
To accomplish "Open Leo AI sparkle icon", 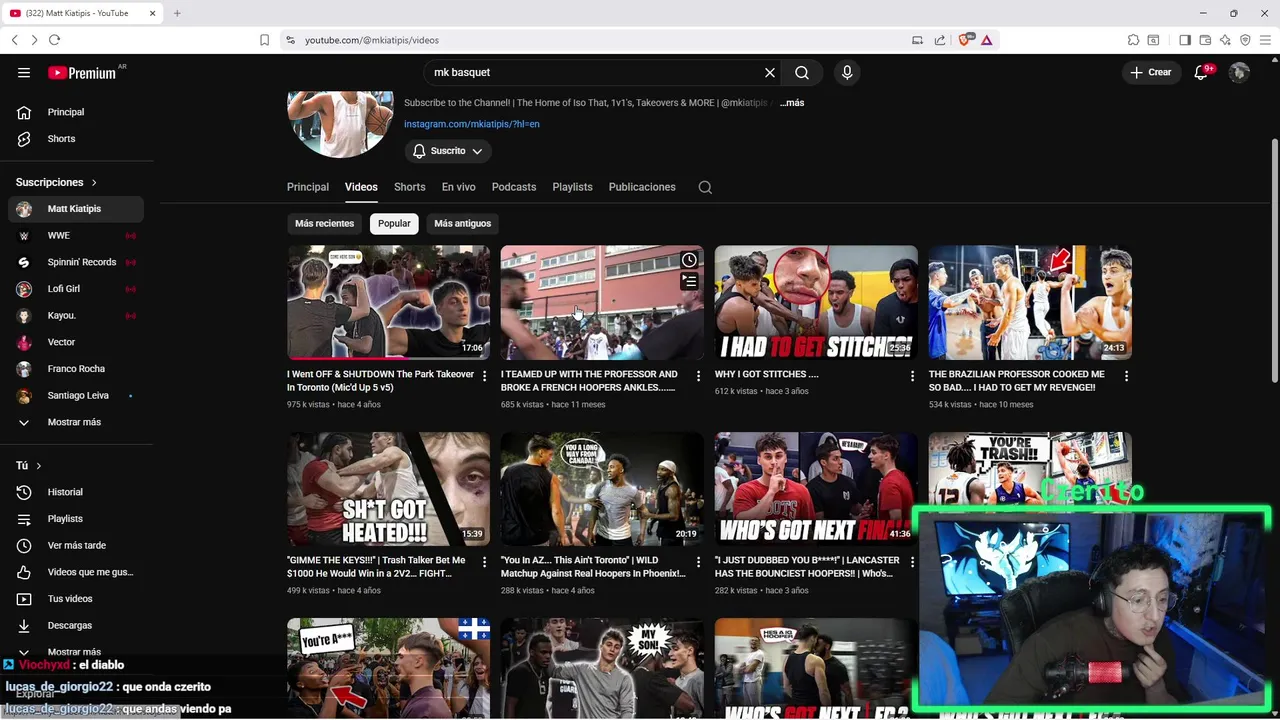I will point(1225,40).
